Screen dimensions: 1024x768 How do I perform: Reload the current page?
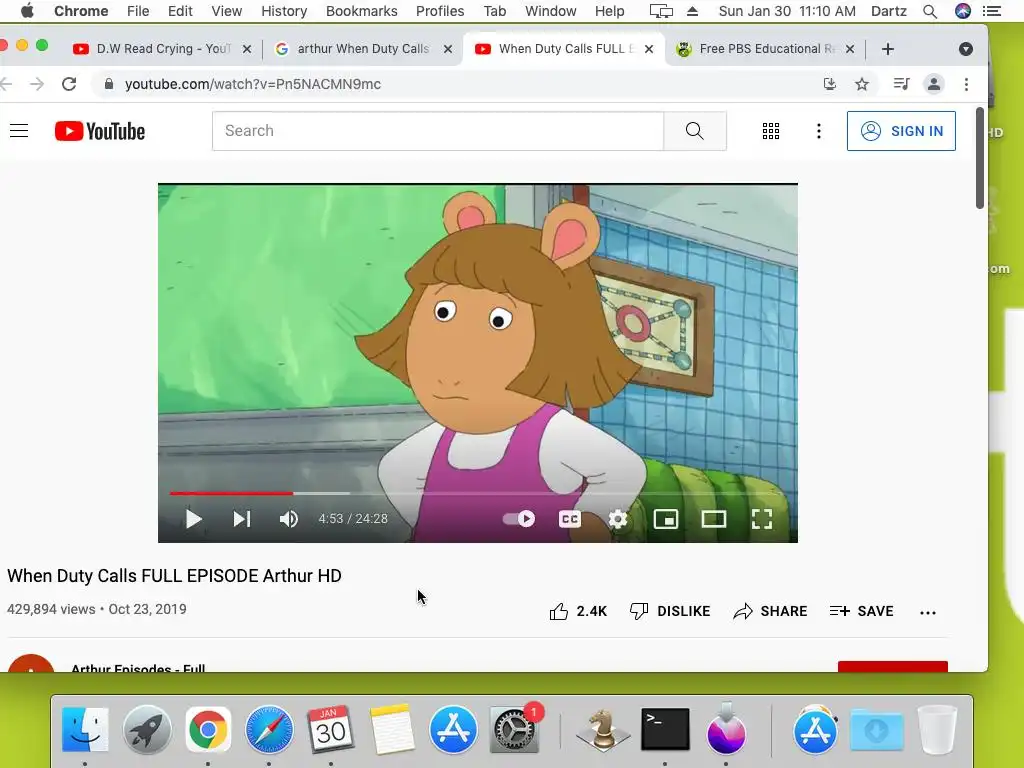(x=69, y=84)
